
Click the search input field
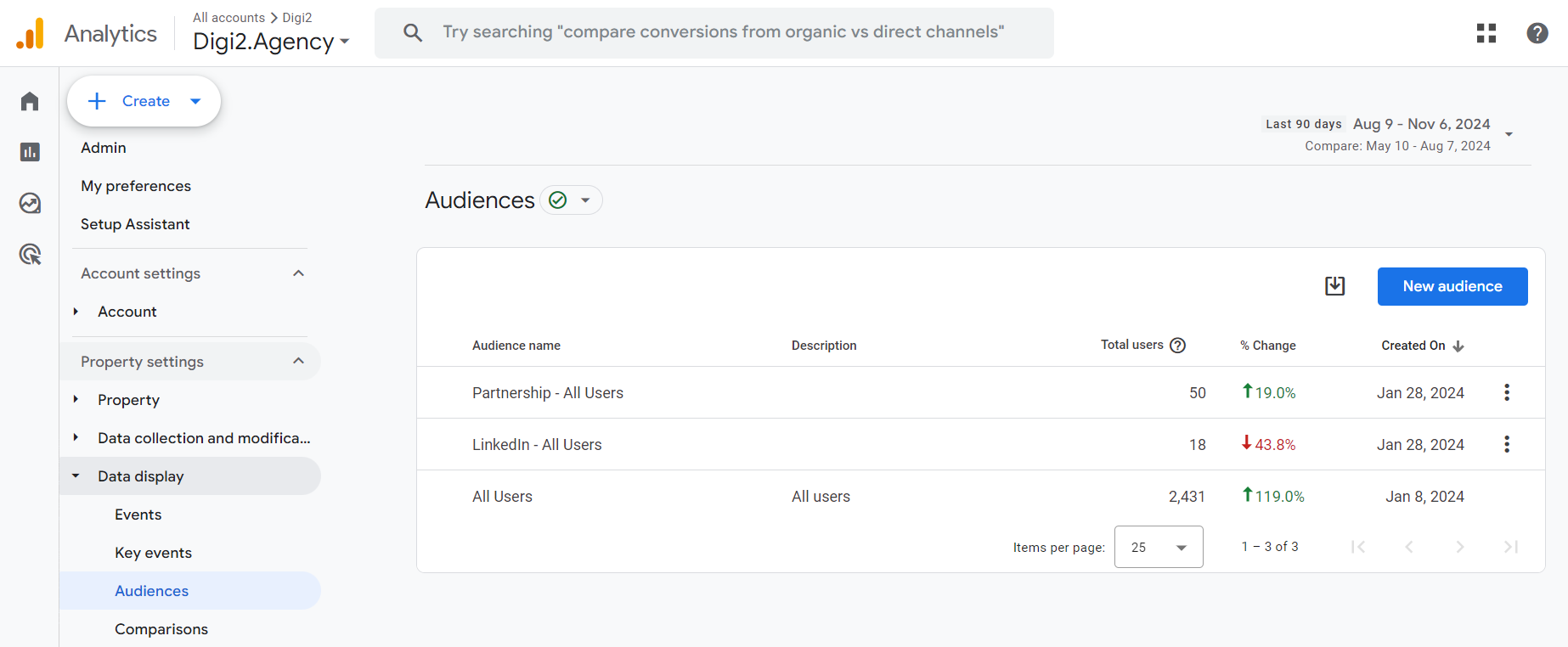pos(714,33)
